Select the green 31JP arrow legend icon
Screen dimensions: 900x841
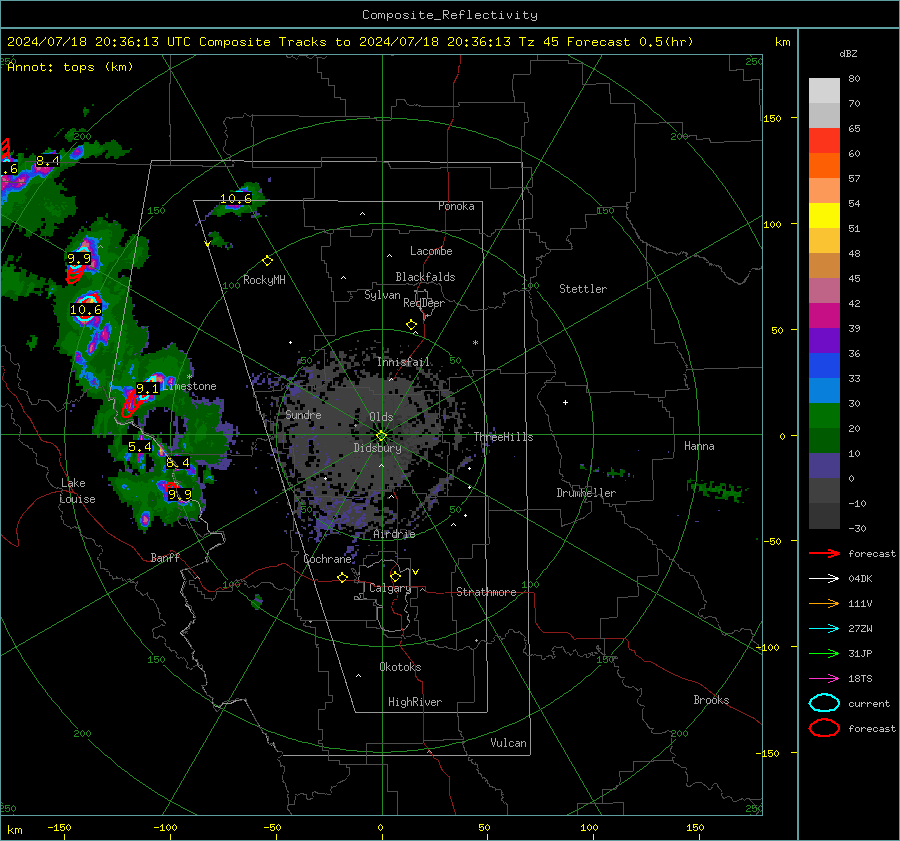click(x=824, y=653)
